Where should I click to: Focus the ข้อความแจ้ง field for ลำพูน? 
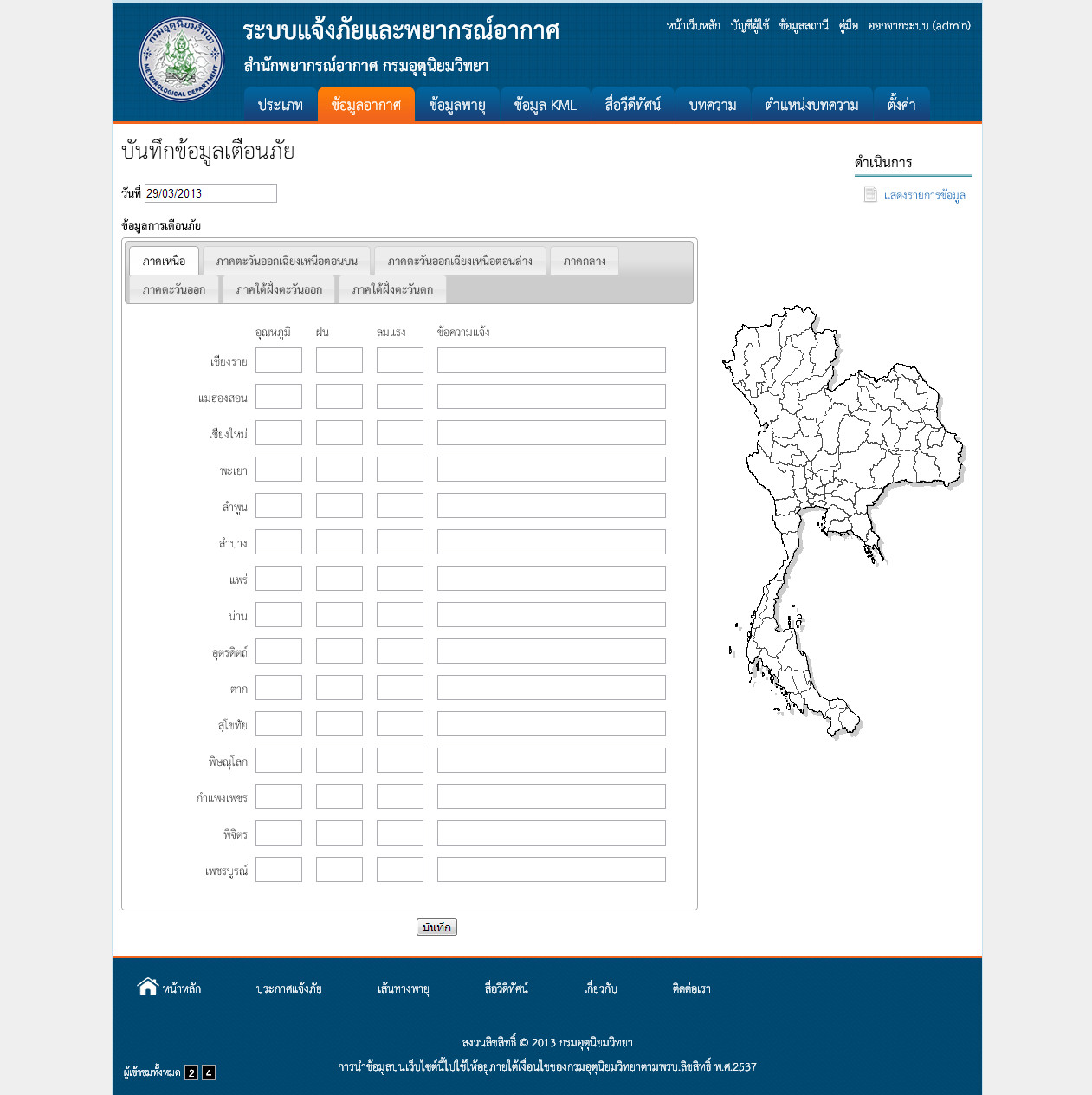(552, 506)
